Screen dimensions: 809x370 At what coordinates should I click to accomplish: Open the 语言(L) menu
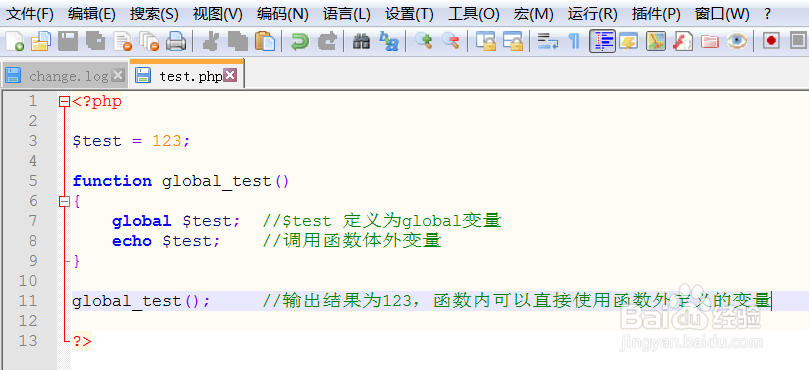click(x=346, y=14)
